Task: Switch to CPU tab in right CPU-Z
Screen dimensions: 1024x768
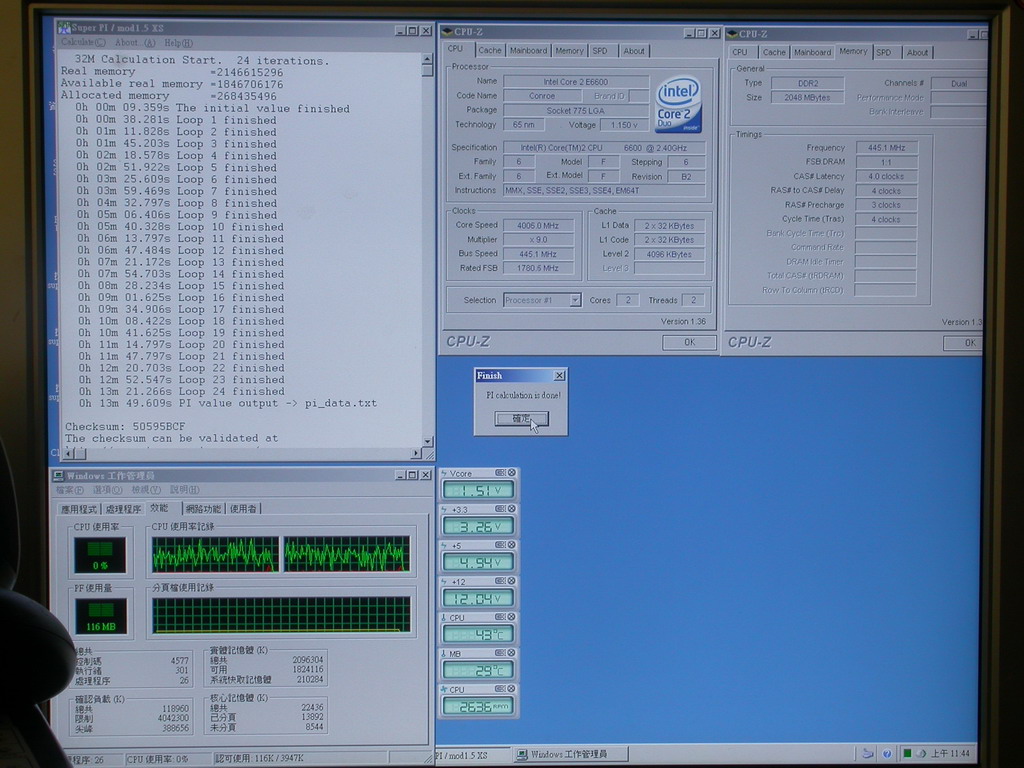Action: pyautogui.click(x=740, y=52)
